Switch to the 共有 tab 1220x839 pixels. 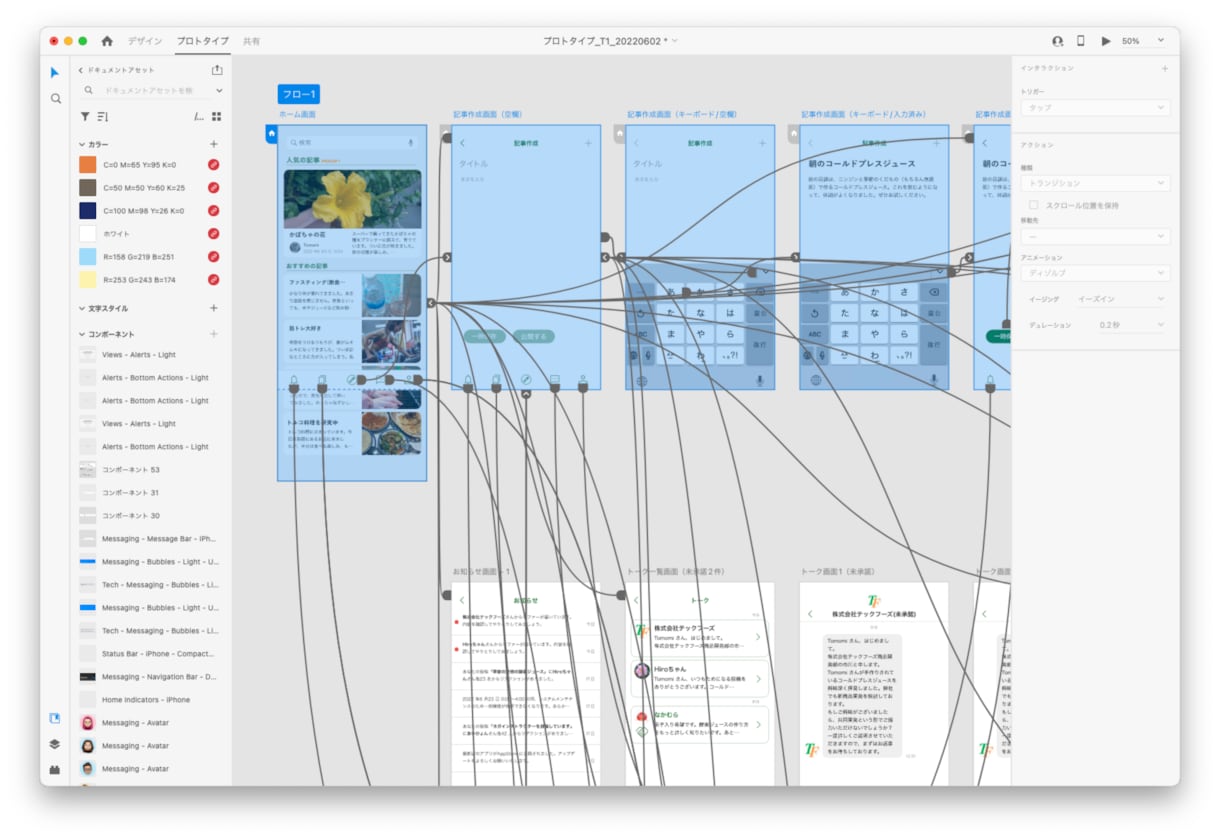tap(251, 41)
